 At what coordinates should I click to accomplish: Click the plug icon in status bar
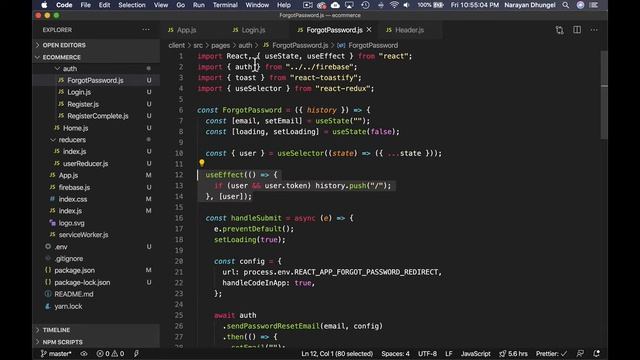pyautogui.click(x=136, y=353)
